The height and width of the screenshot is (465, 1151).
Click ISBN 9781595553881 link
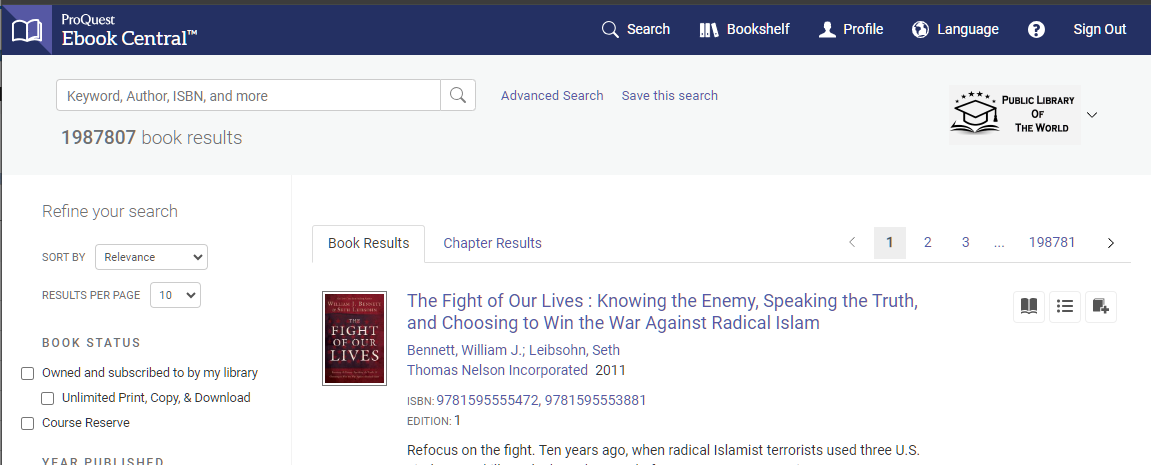(x=595, y=400)
